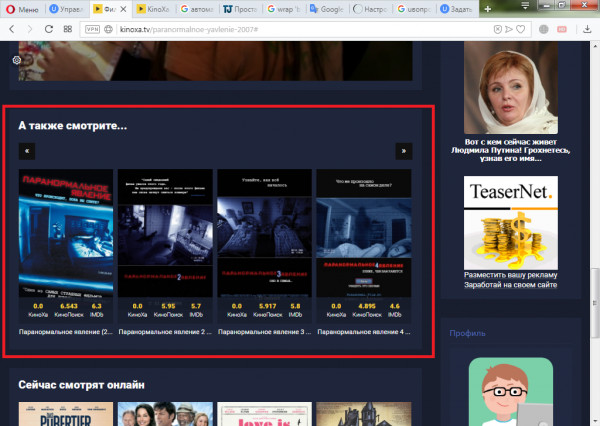
Task: Click the browser forward arrow
Action: (30, 29)
